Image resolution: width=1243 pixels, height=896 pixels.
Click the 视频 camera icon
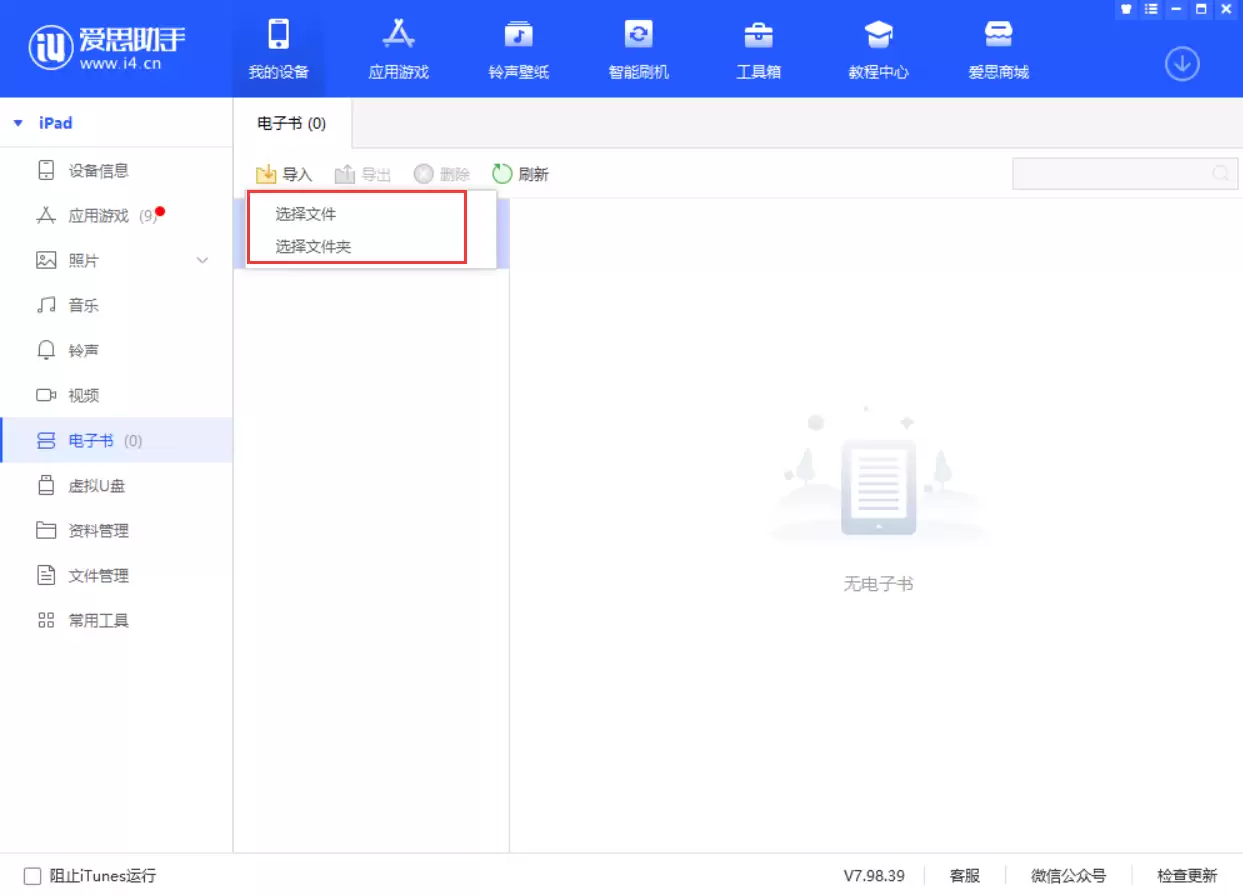coord(46,396)
